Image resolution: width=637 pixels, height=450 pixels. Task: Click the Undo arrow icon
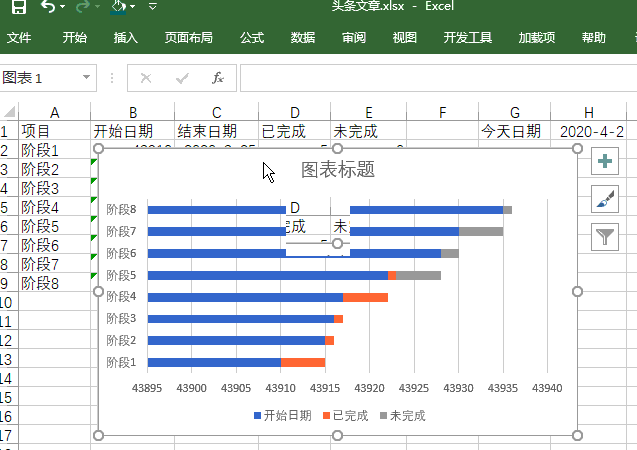(x=48, y=6)
